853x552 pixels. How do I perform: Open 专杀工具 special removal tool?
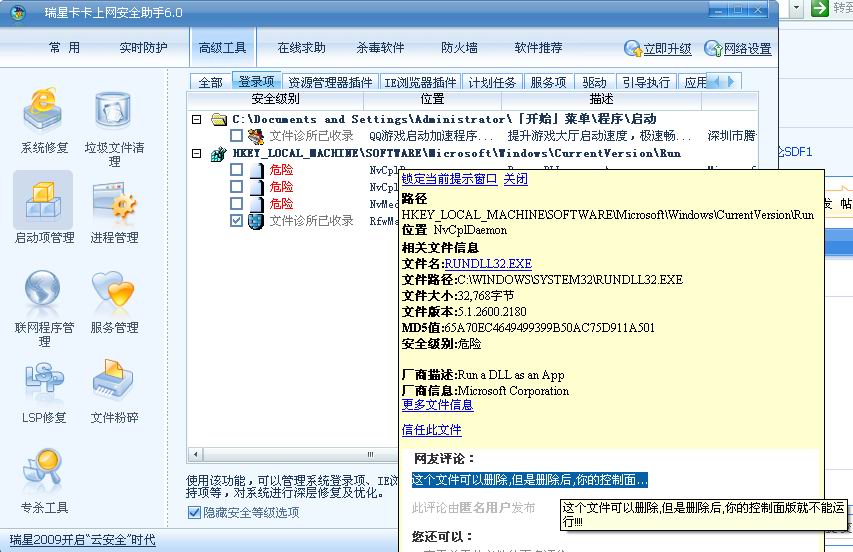click(44, 481)
